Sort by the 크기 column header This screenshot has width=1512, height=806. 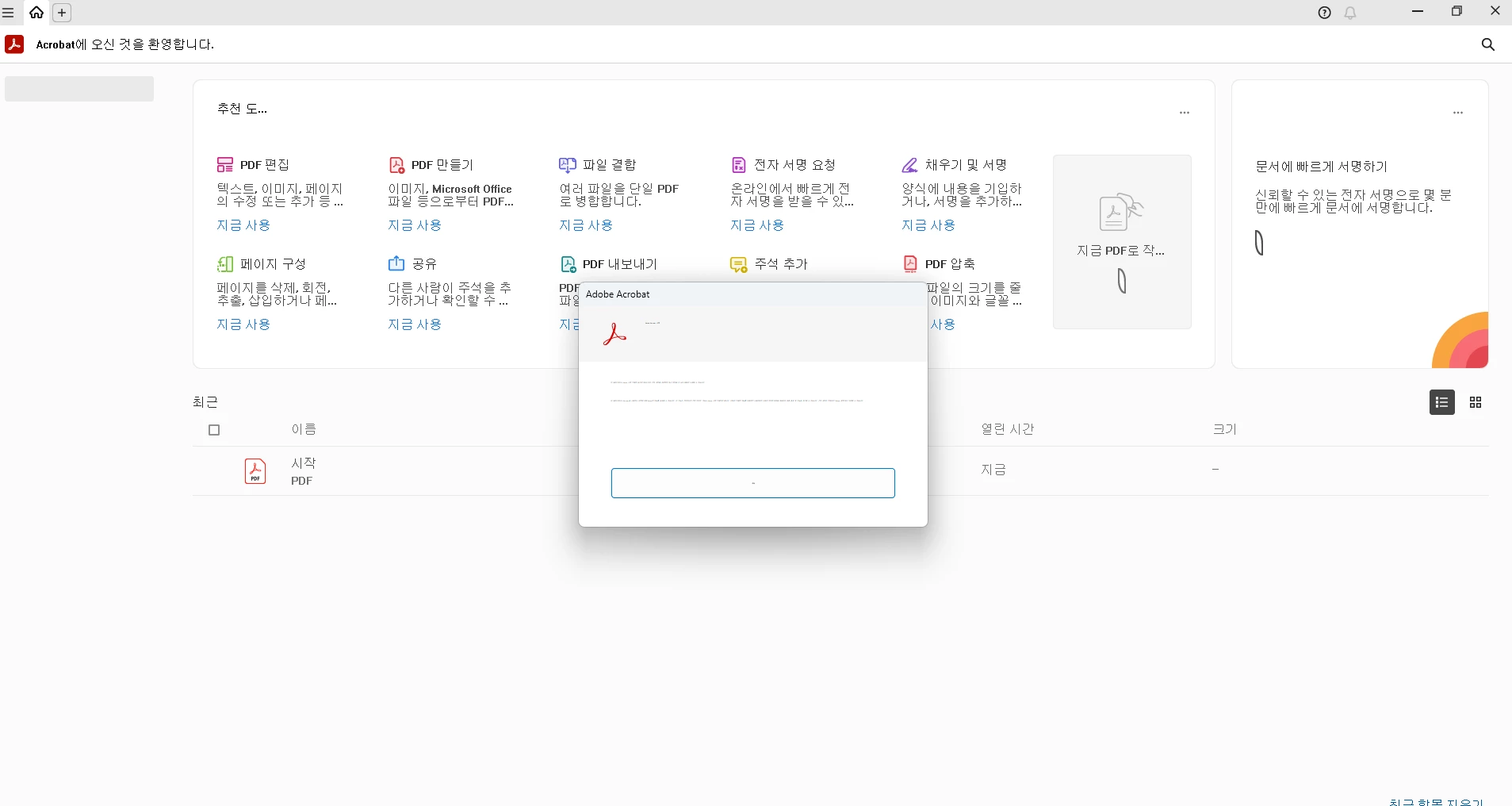tap(1225, 429)
